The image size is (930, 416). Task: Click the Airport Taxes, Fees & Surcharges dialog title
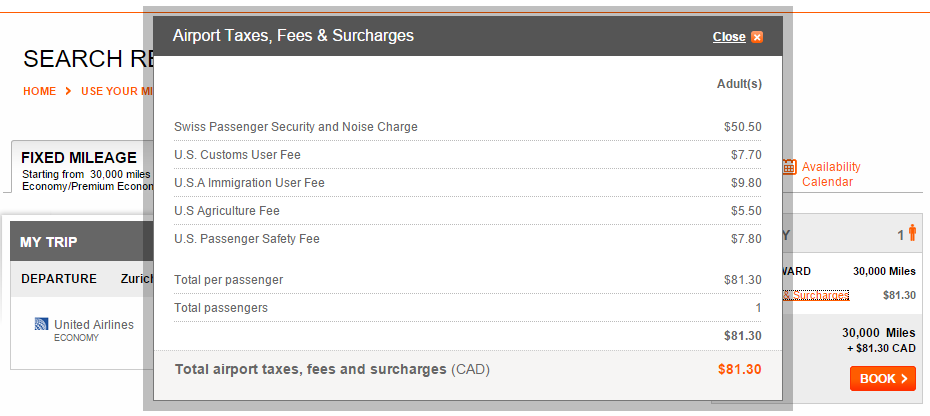[293, 36]
